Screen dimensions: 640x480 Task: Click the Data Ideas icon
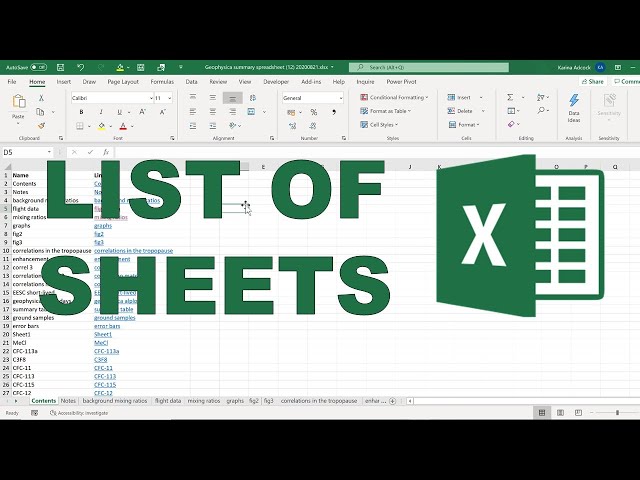(574, 108)
